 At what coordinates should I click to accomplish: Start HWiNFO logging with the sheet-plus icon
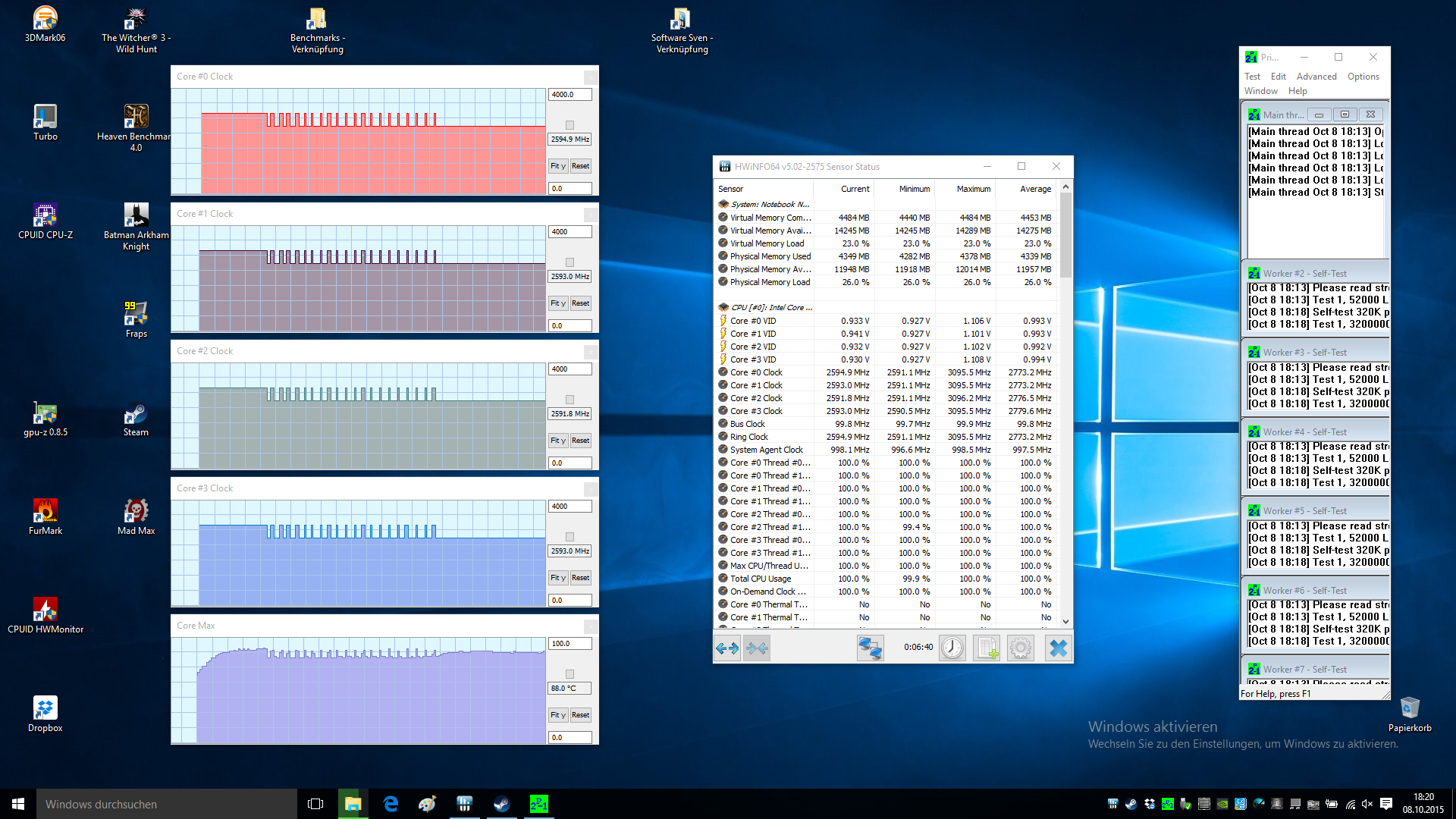tap(987, 648)
